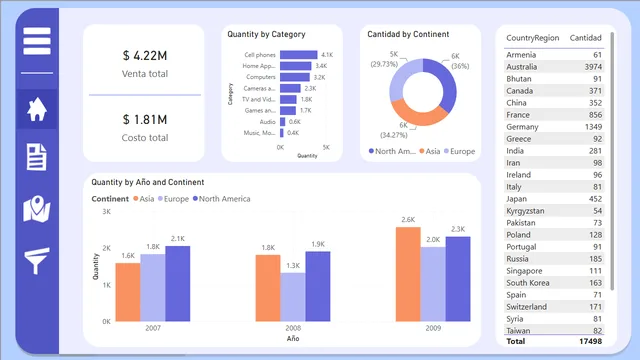Click Europe legend item in yearly chart
The width and height of the screenshot is (640, 360).
[x=173, y=199]
